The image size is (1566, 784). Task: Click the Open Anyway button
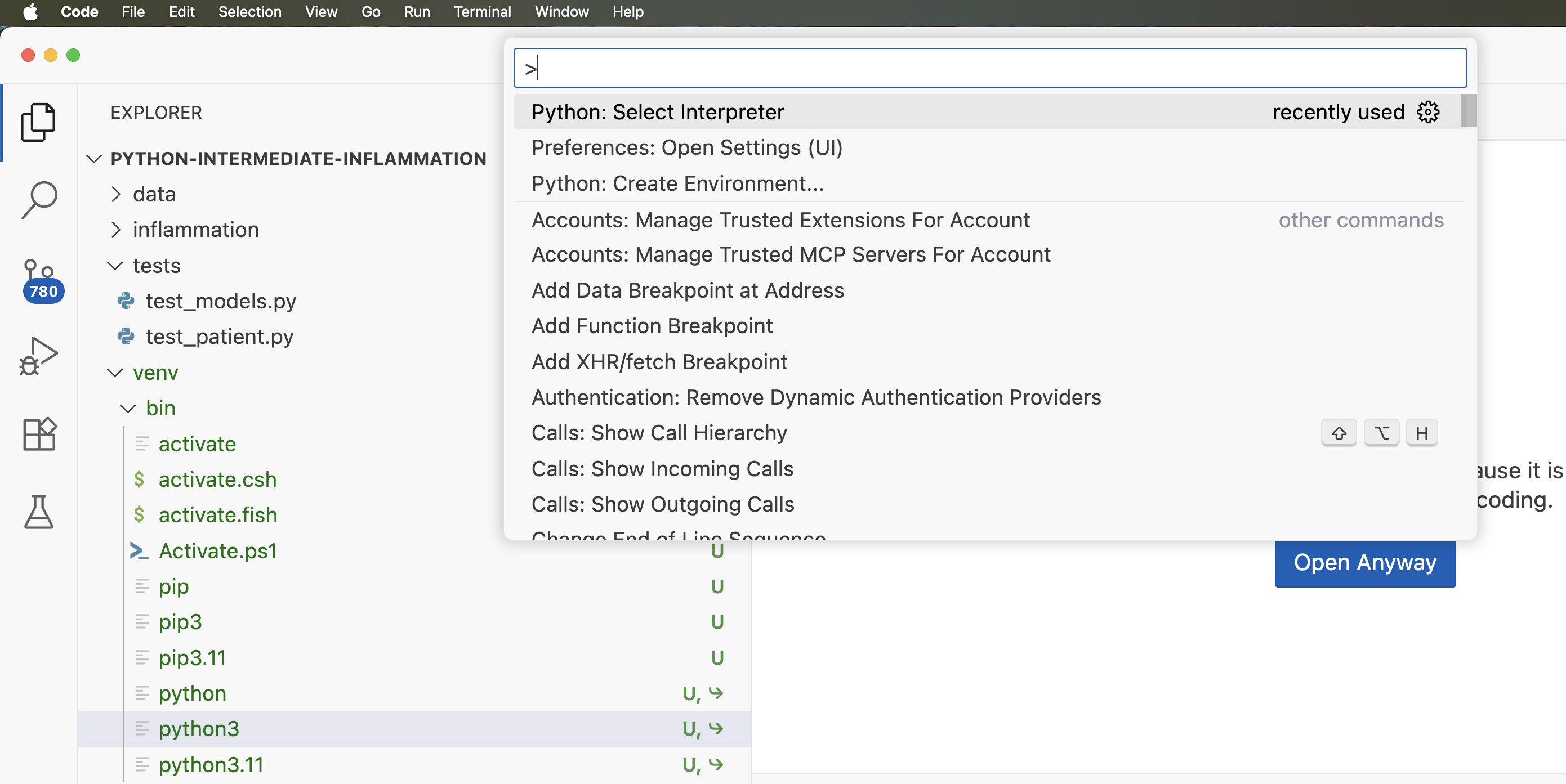[x=1365, y=563]
